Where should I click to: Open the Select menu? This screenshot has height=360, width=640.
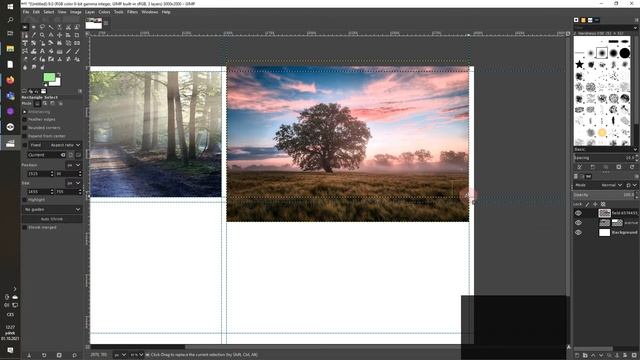pos(49,12)
